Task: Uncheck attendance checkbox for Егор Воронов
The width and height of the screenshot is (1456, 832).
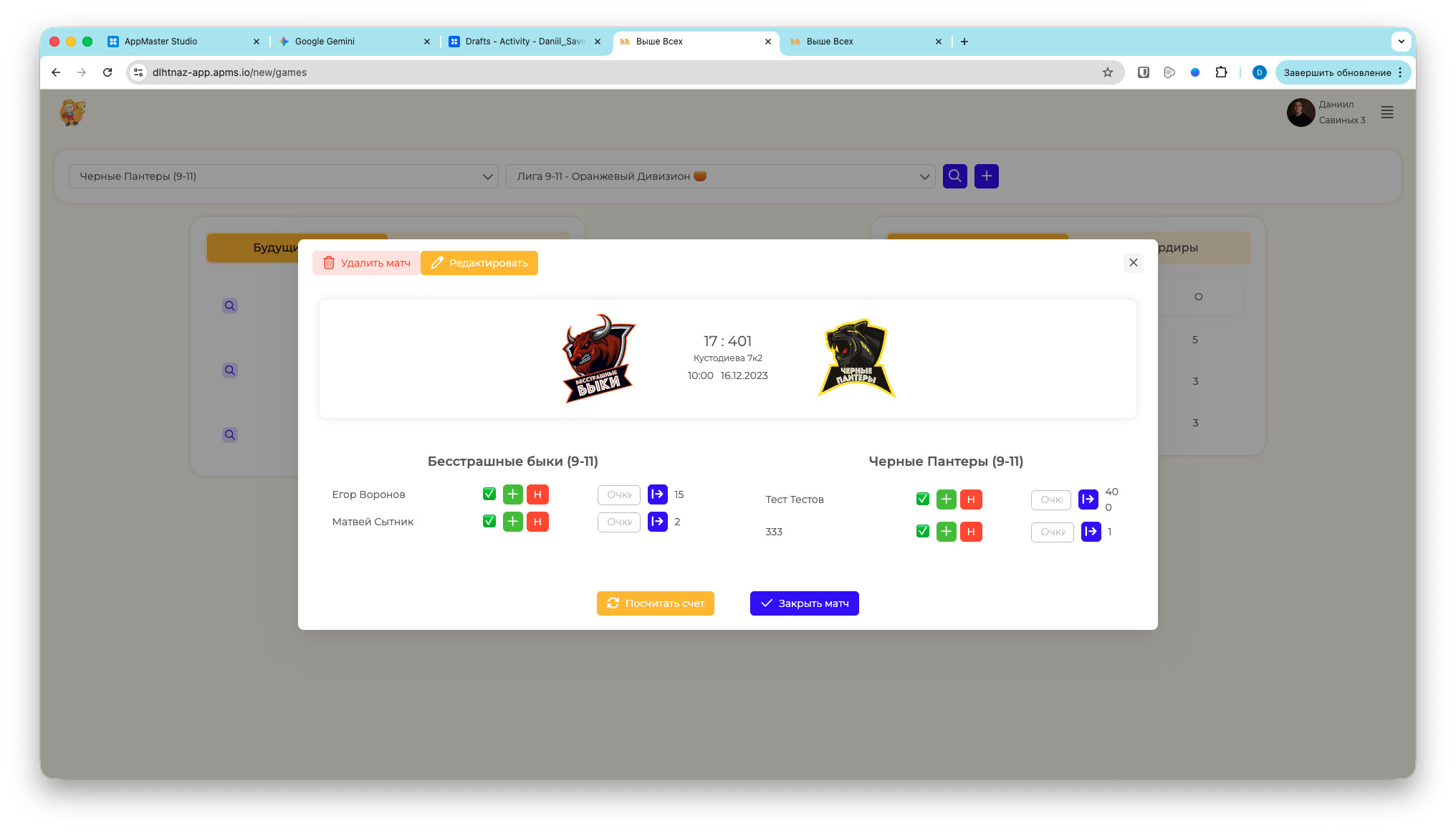Action: click(x=489, y=494)
